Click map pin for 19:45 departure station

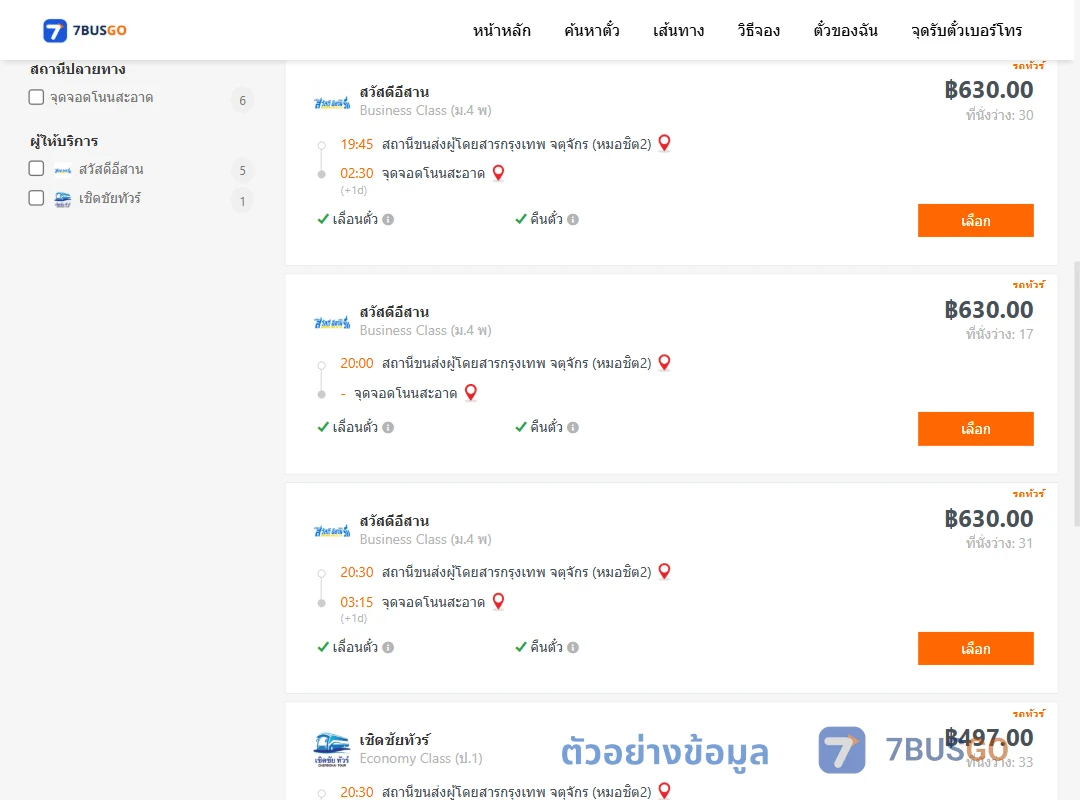[665, 143]
